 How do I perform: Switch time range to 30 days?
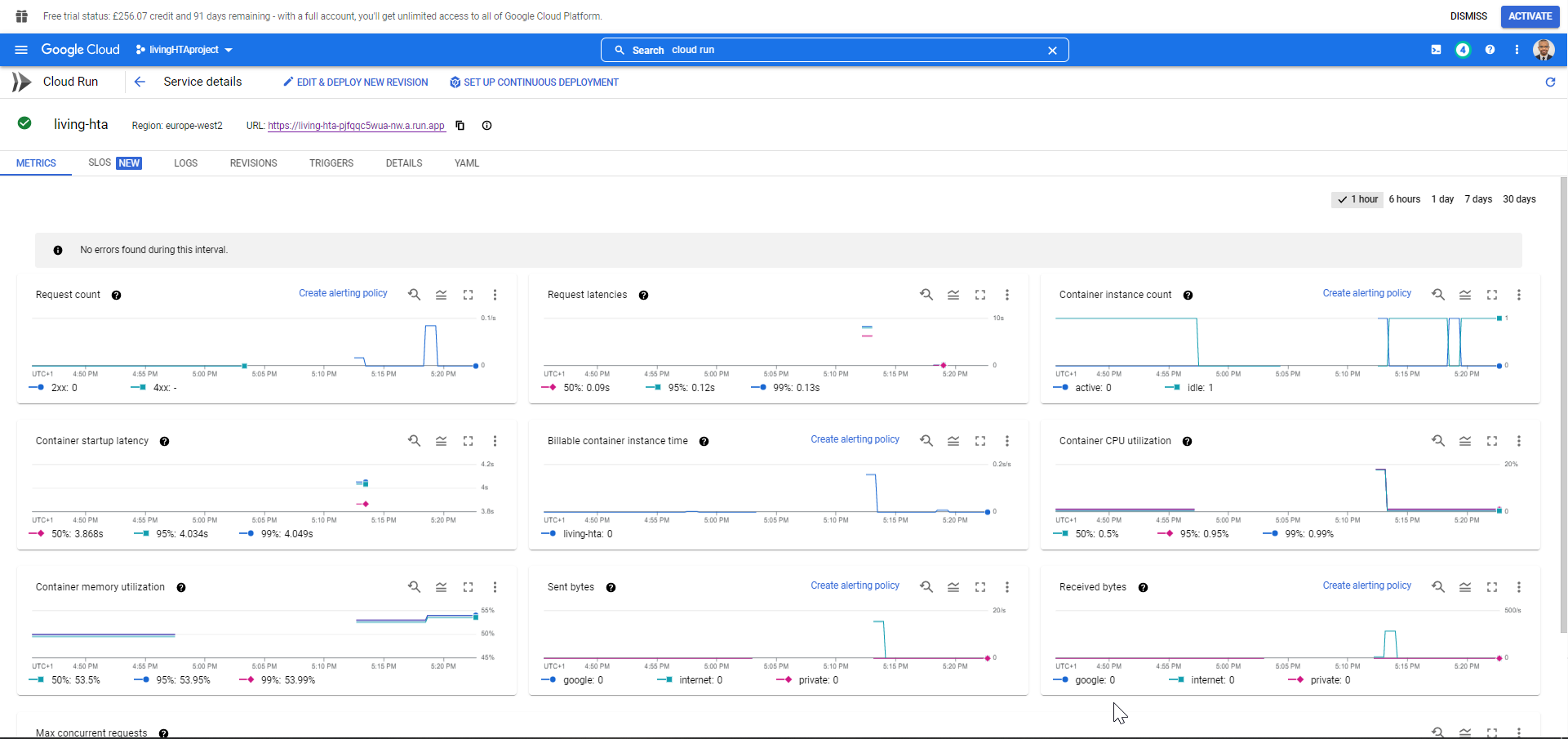point(1520,199)
